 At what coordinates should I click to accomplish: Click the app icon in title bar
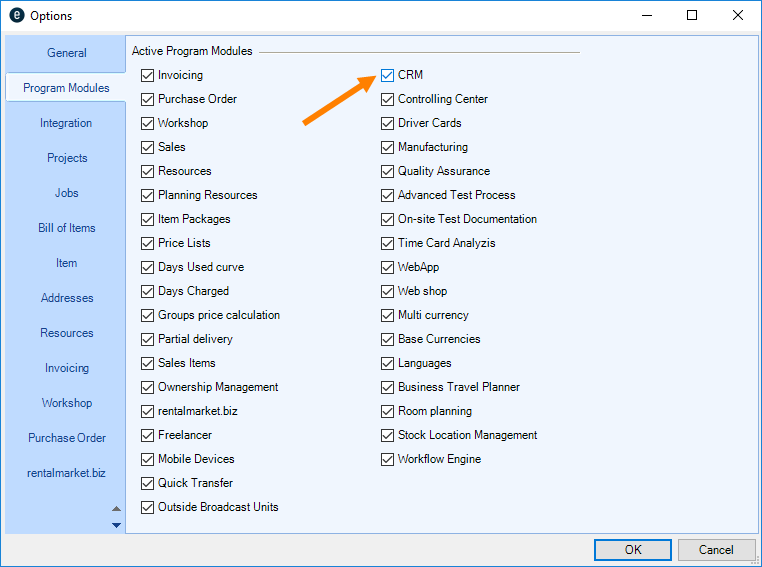click(x=15, y=15)
